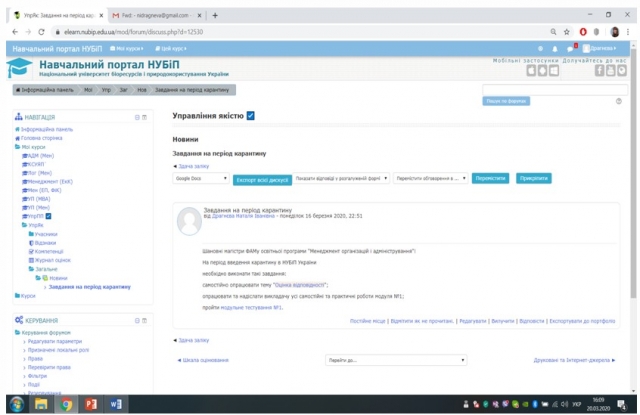Open Windows Start button
The height and width of the screenshot is (415, 640).
click(17, 404)
